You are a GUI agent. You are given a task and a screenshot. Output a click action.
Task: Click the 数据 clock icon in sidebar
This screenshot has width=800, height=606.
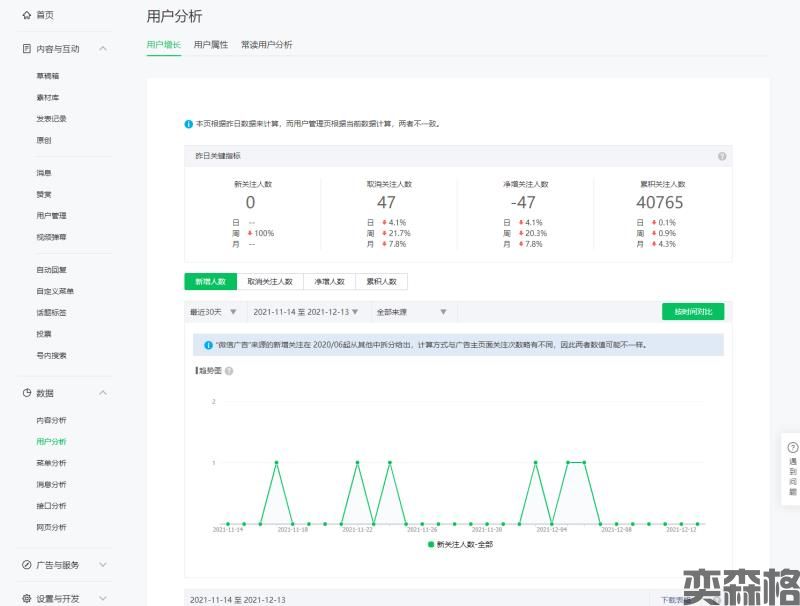click(26, 393)
